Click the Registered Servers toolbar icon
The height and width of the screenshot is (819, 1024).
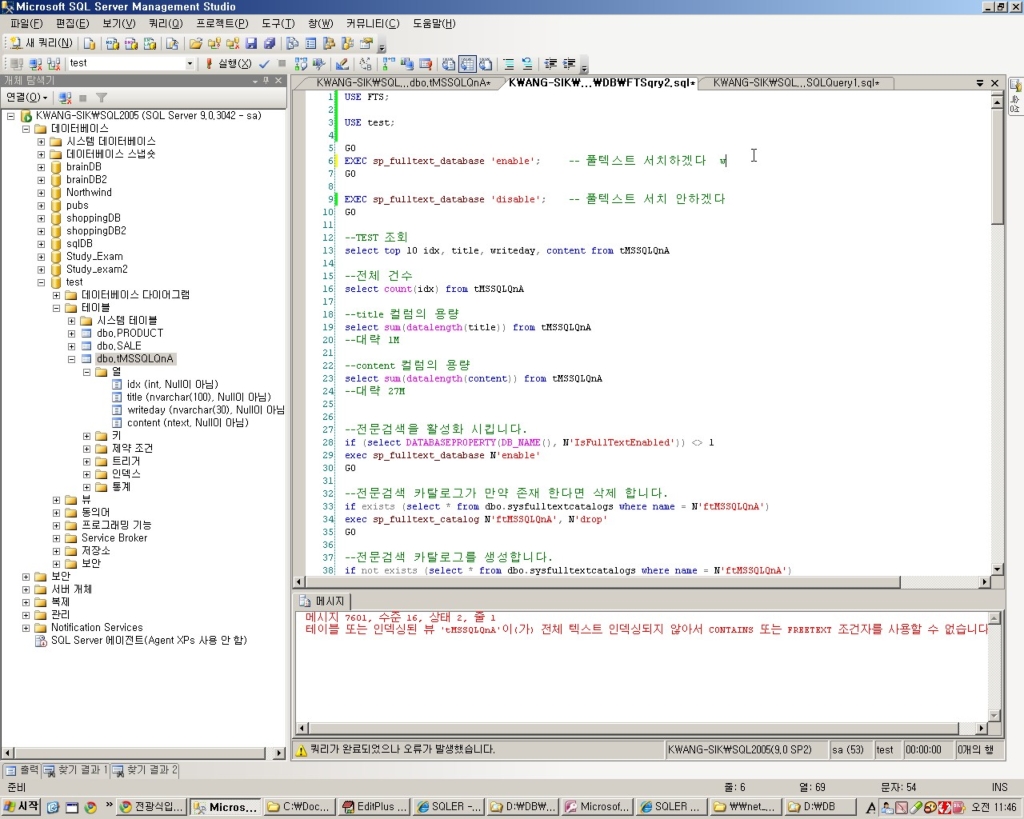292,43
